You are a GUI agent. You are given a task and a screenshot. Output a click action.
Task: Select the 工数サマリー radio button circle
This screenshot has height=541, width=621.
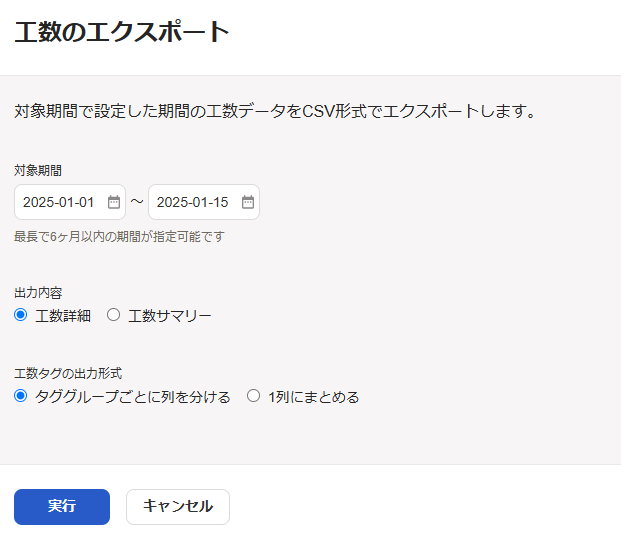[x=113, y=315]
